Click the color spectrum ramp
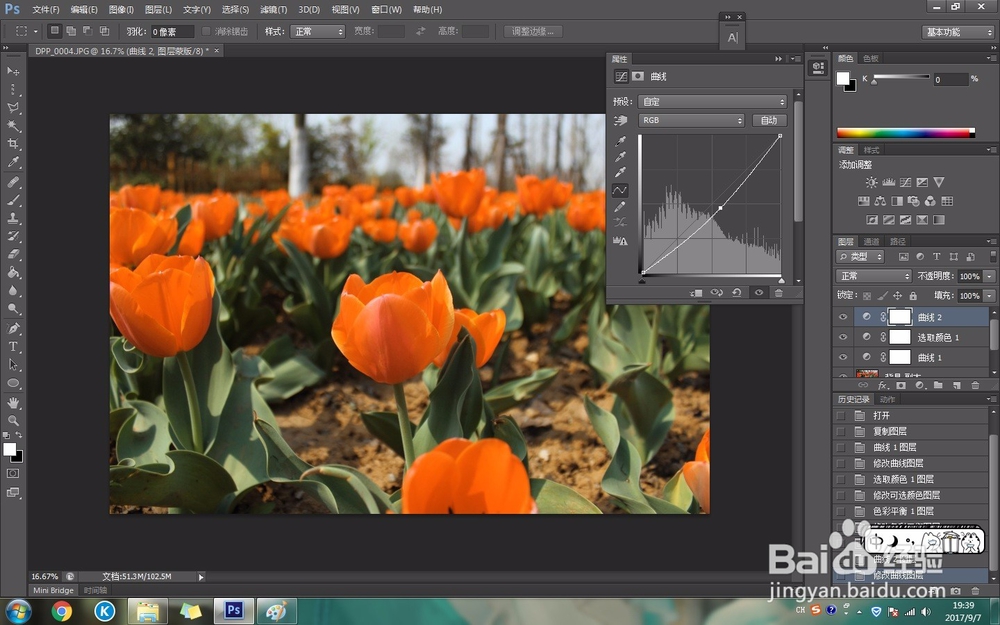The width and height of the screenshot is (1000, 625). point(906,133)
